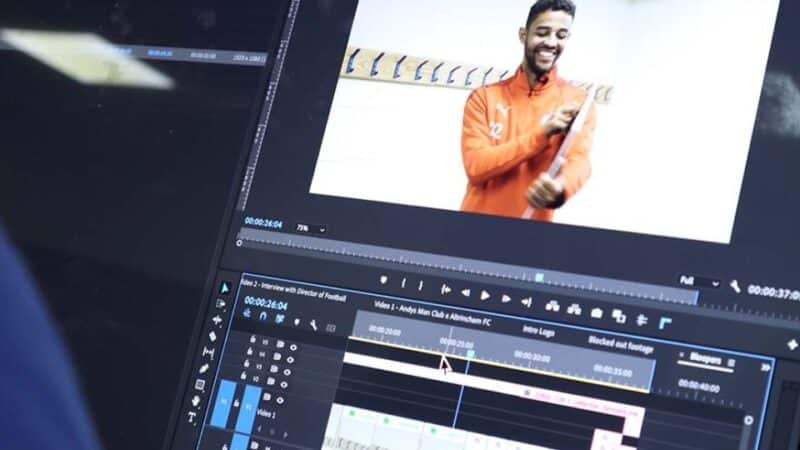Screen dimensions: 800x450
Task: Hide track V4 with eye icon
Action: [x=290, y=360]
